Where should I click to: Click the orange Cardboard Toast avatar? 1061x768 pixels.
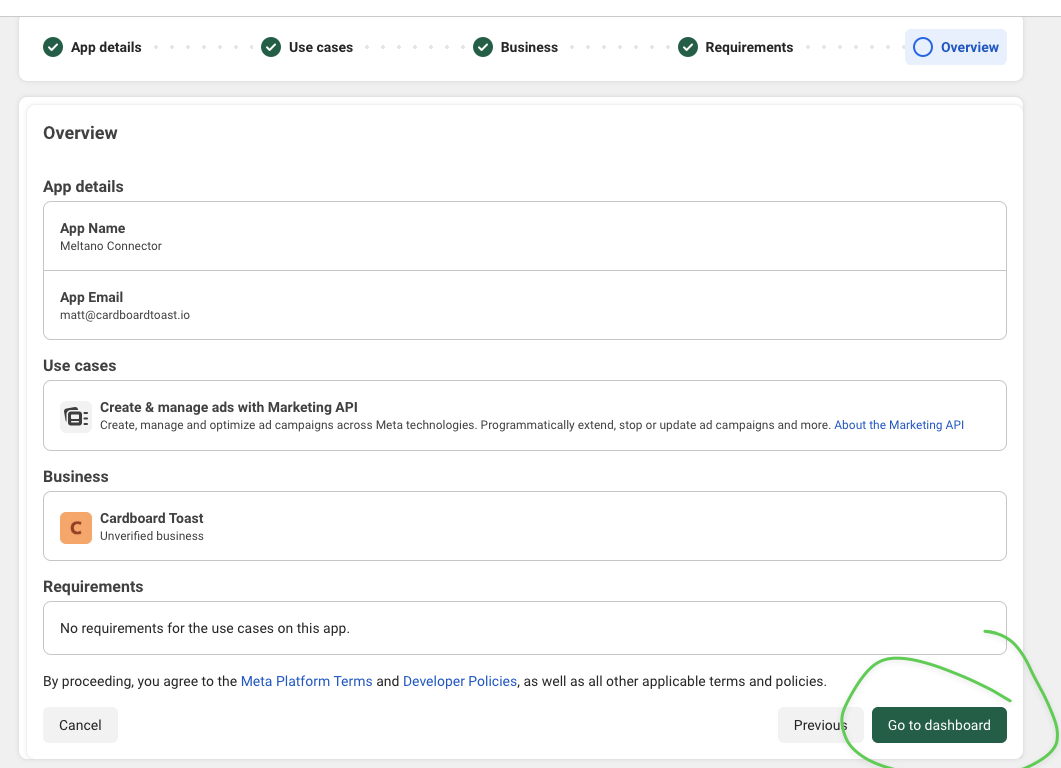(76, 527)
